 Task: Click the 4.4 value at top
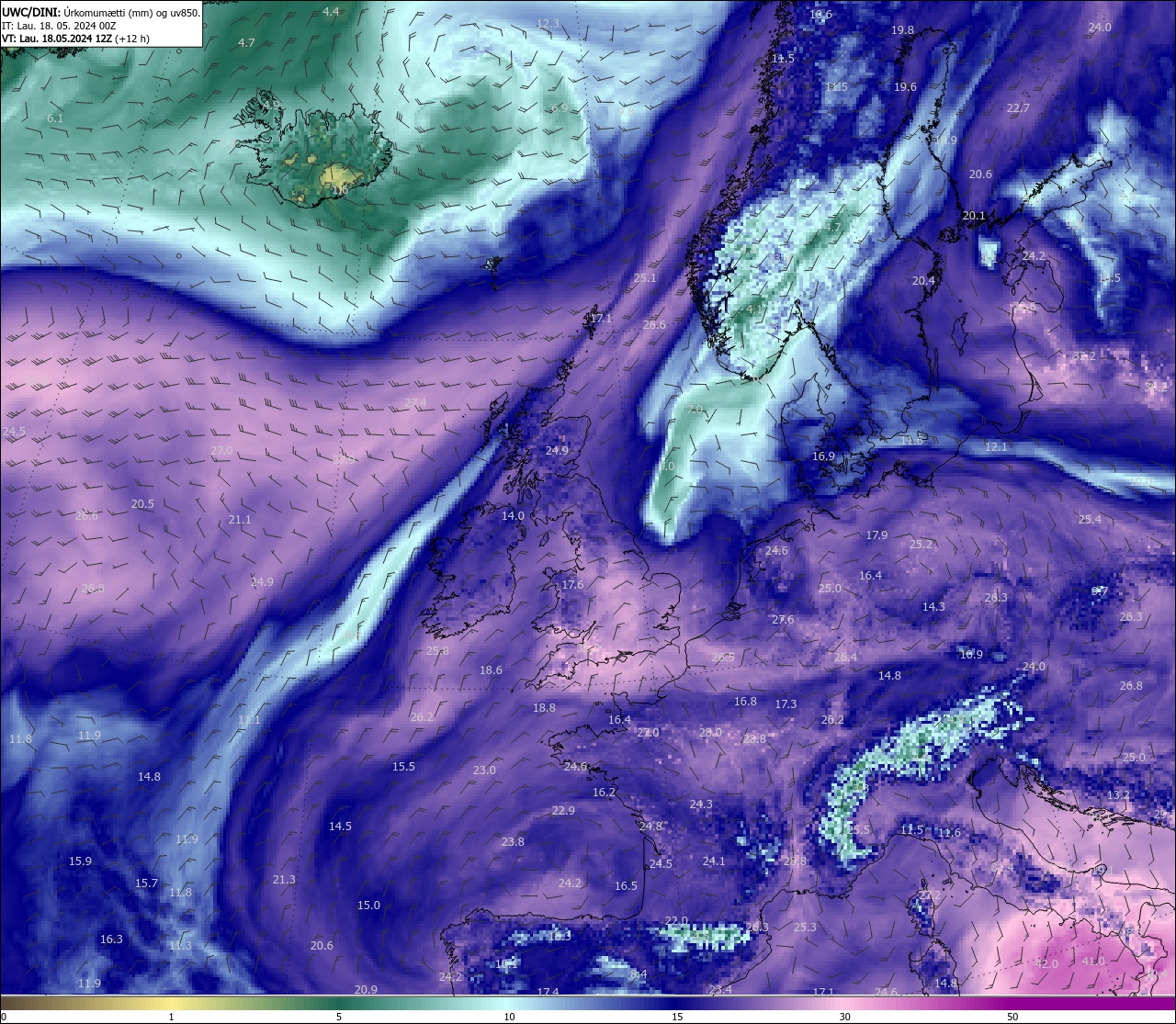331,12
